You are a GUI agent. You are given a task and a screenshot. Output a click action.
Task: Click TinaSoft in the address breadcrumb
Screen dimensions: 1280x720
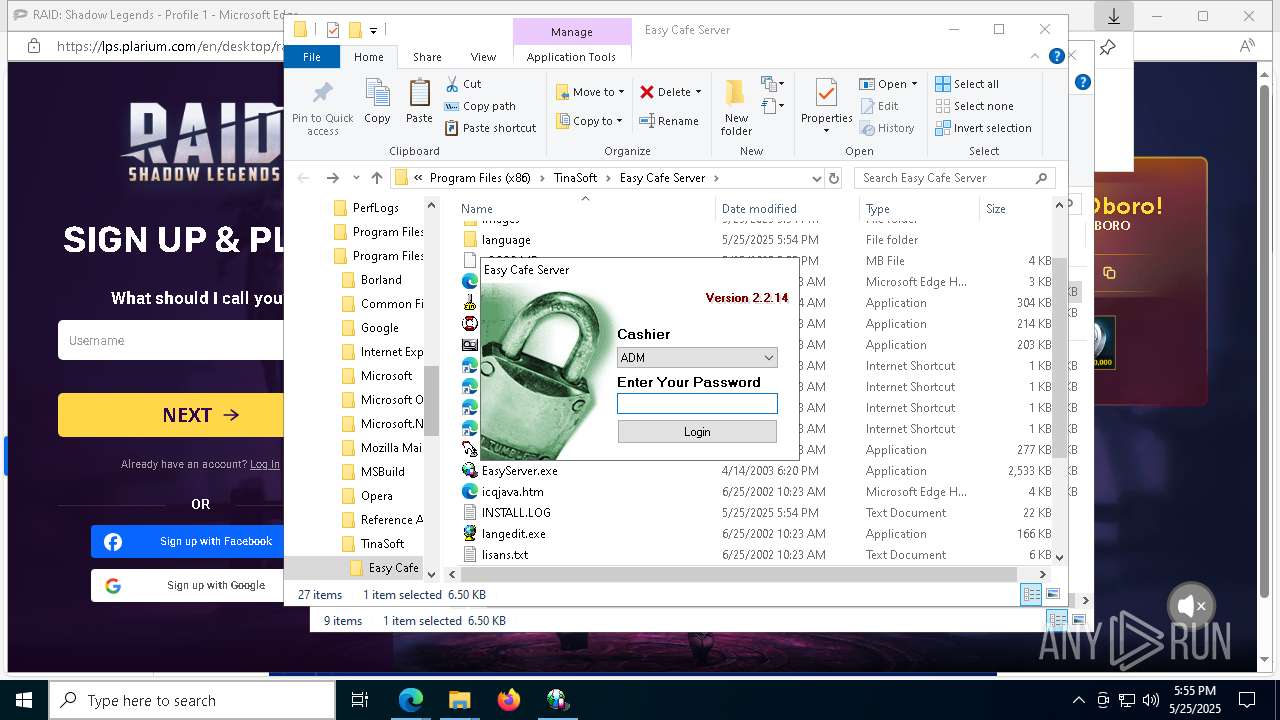click(575, 178)
